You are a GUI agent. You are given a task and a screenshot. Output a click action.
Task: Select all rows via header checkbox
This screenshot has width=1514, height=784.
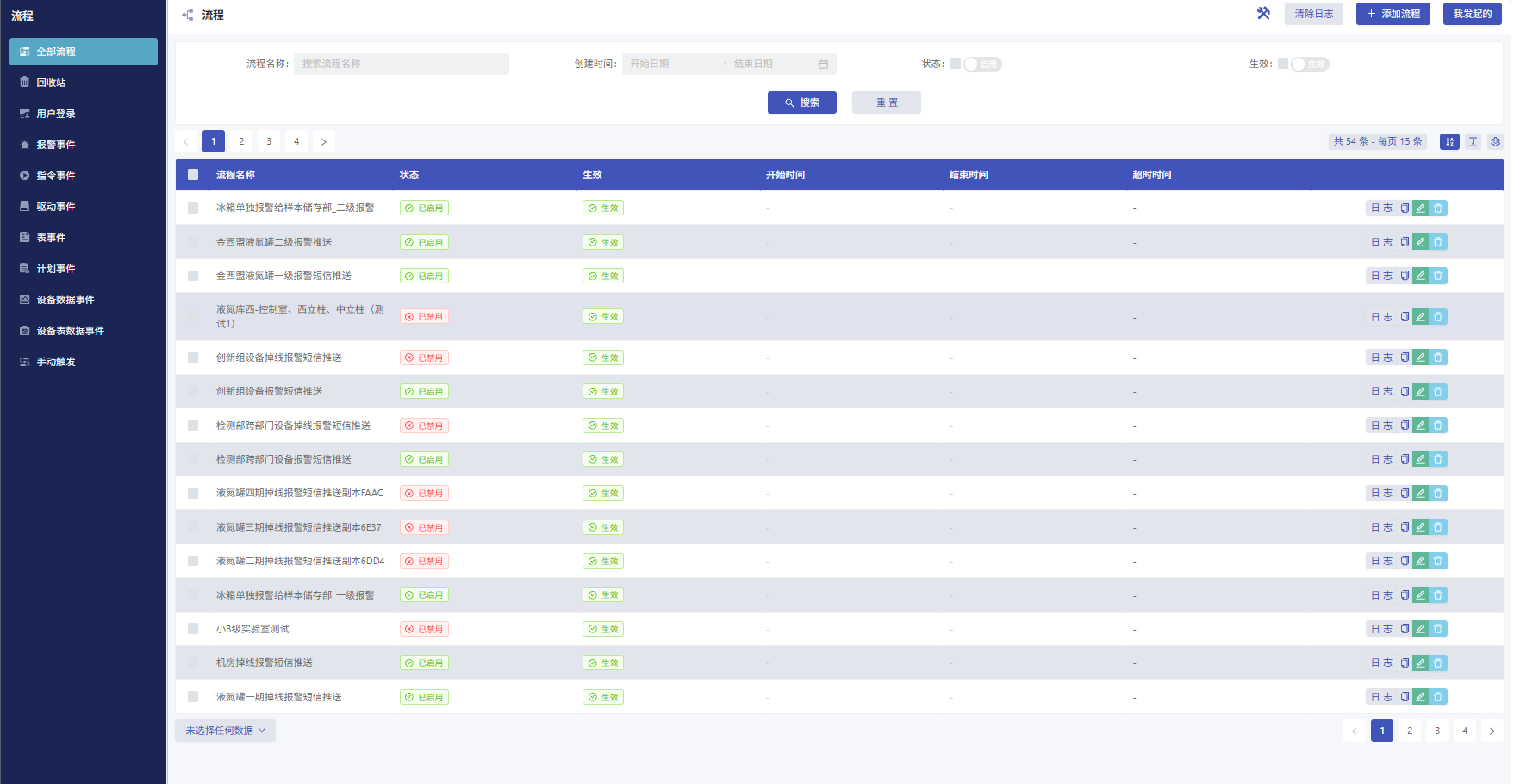point(193,174)
